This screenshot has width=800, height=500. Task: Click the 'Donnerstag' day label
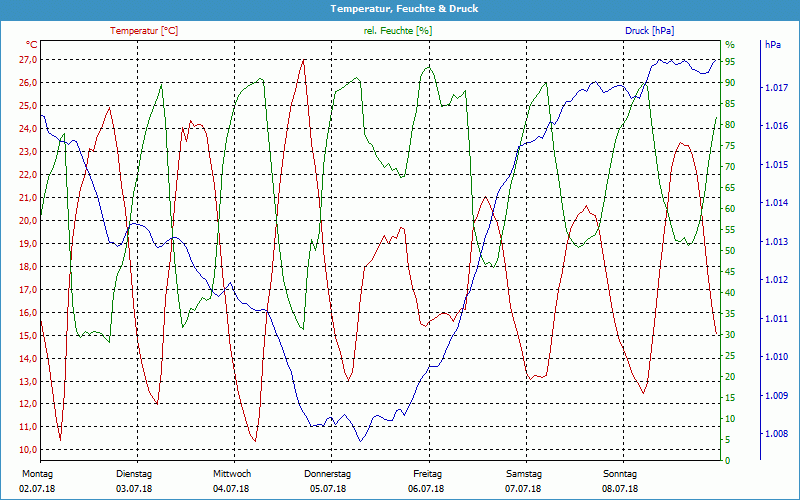coord(328,474)
